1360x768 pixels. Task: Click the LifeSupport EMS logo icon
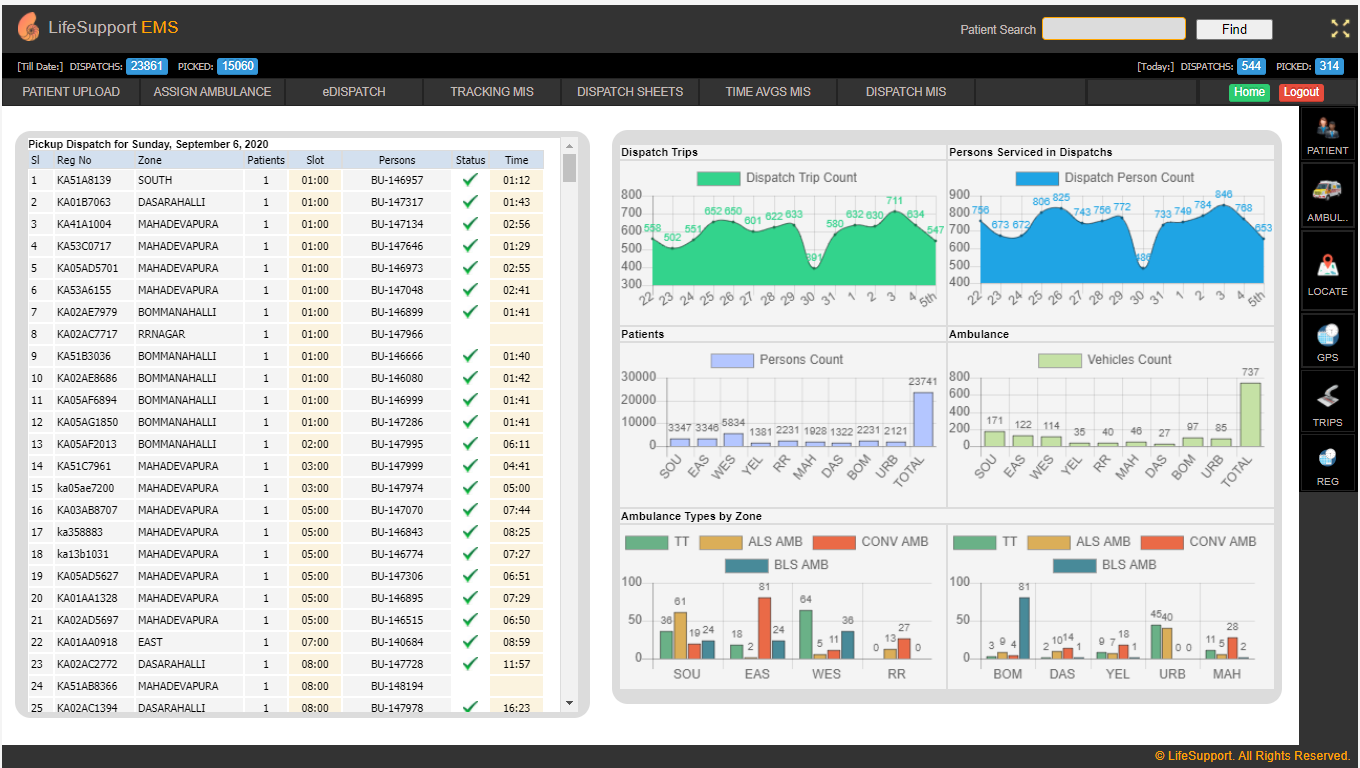coord(29,27)
